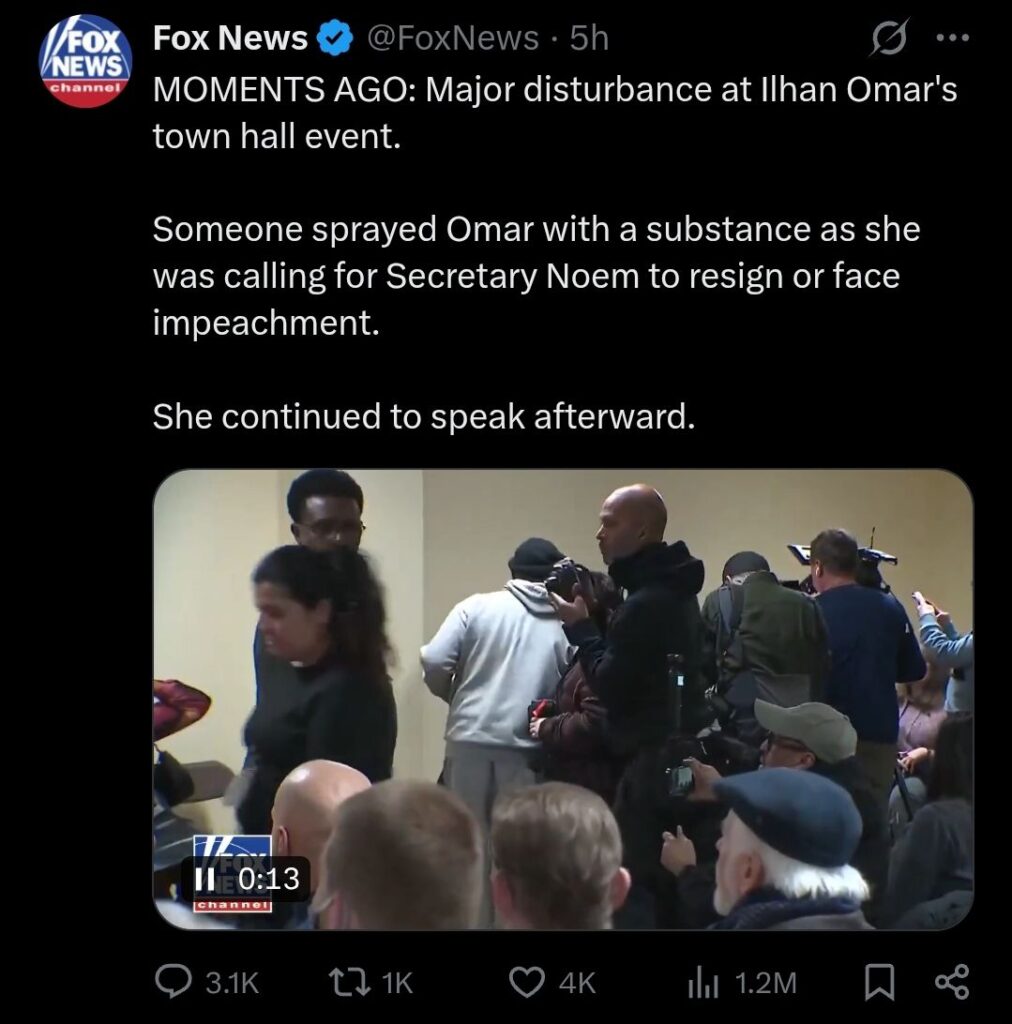Click the Grok slashed-circle icon
1012x1024 pixels.
(x=889, y=38)
